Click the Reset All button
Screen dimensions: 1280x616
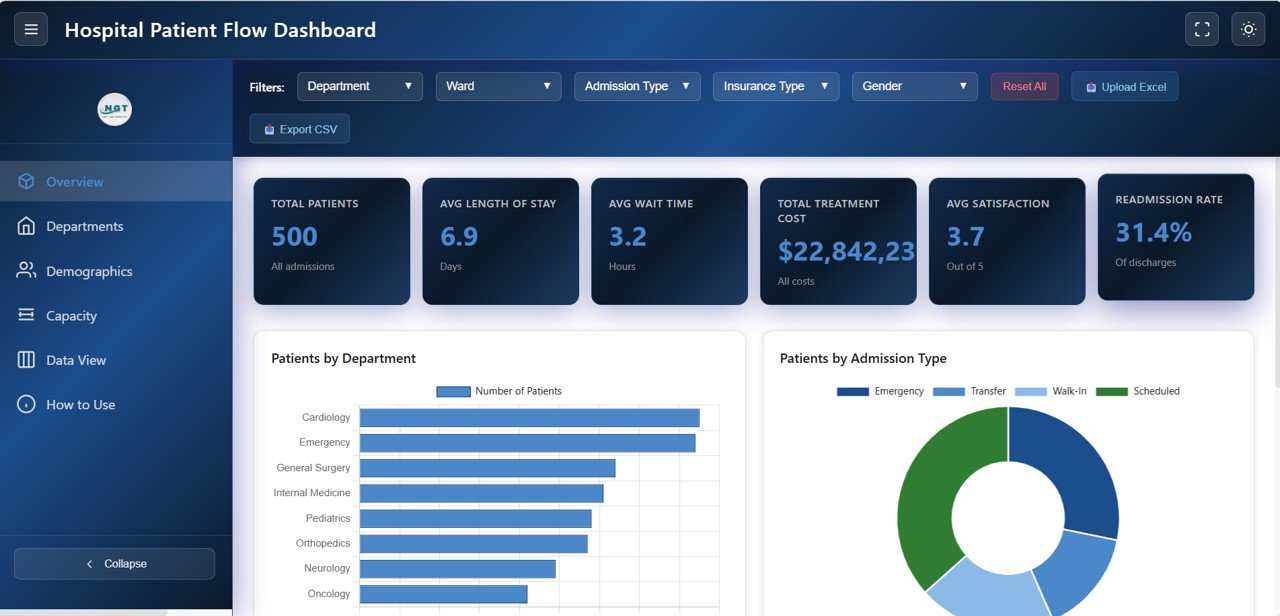[1024, 86]
